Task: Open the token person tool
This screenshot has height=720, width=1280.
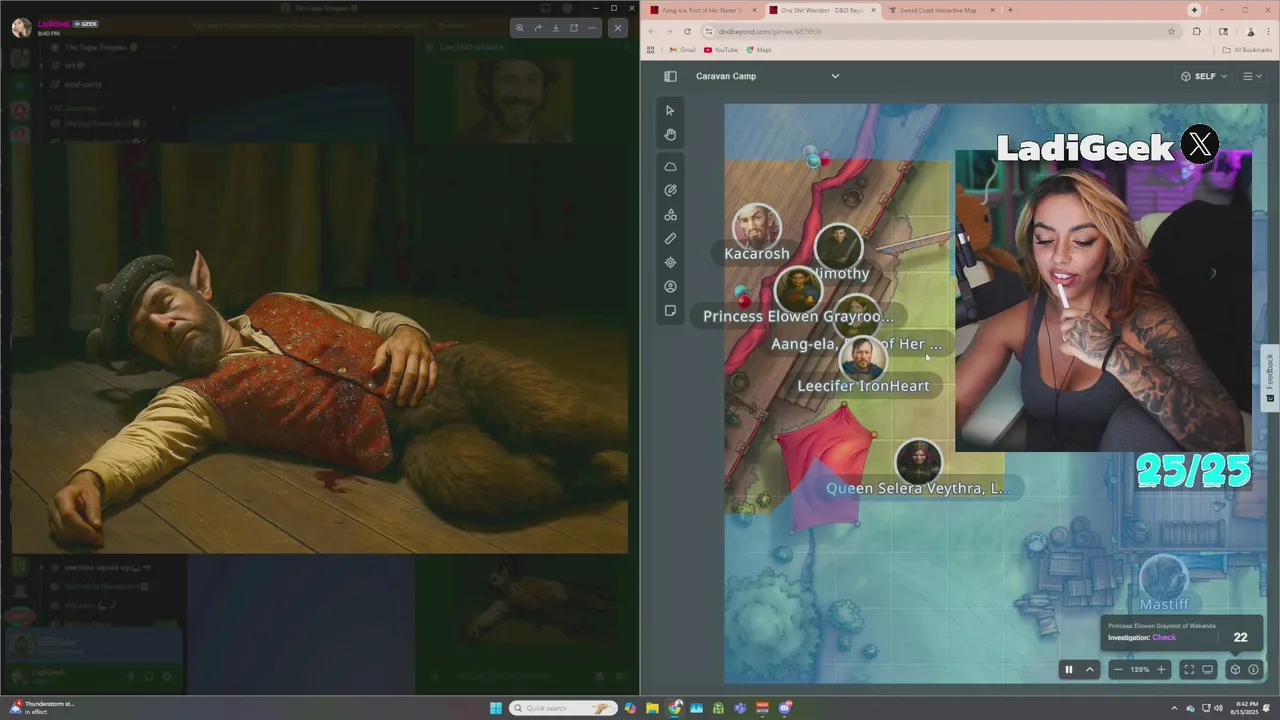Action: tap(670, 287)
